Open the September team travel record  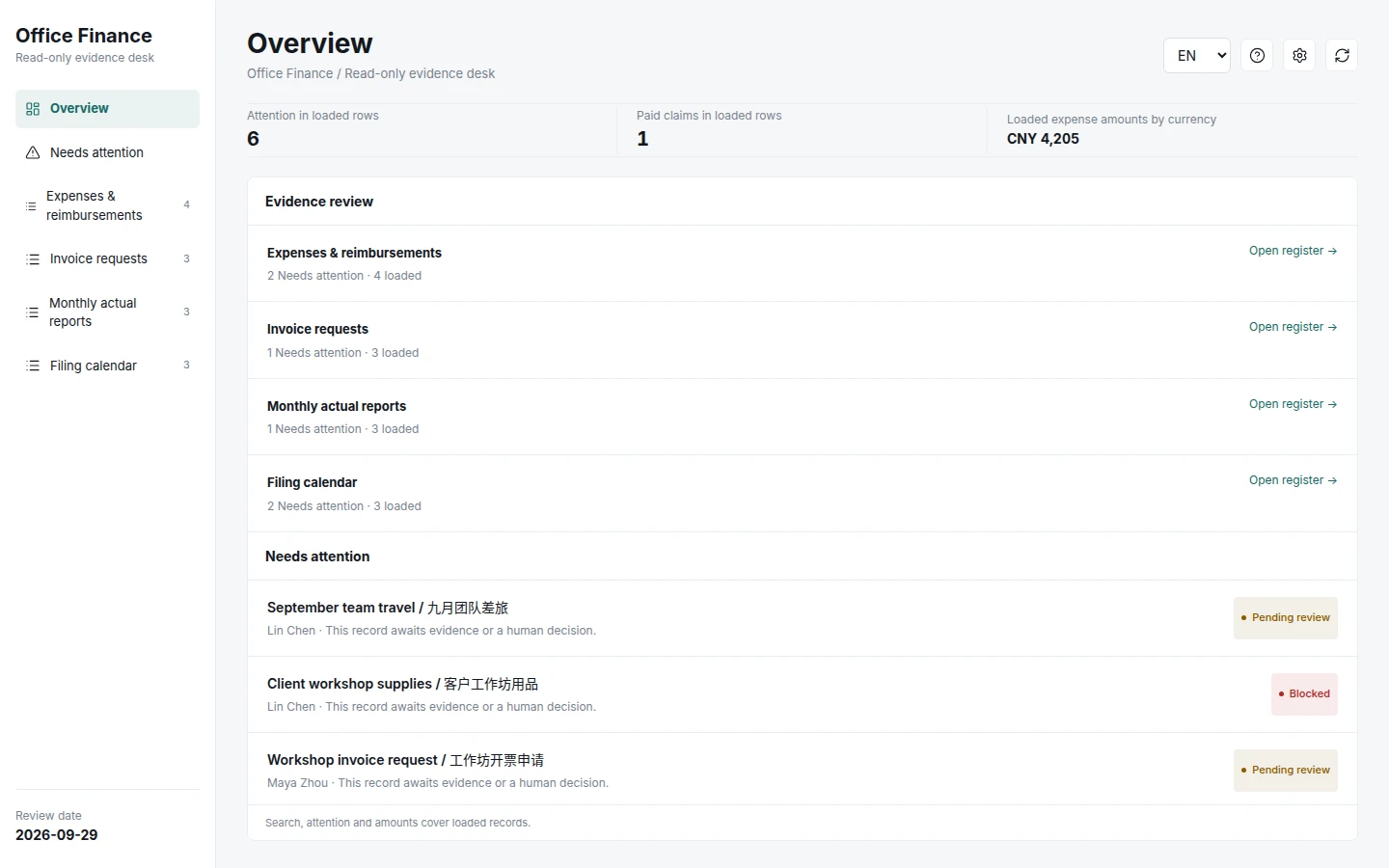coord(803,618)
